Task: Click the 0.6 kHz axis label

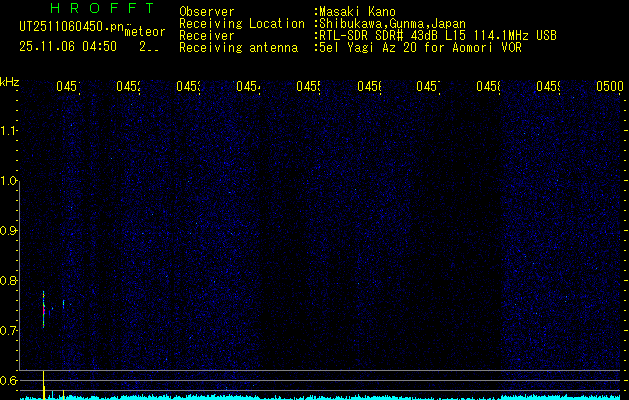Action: pos(8,380)
